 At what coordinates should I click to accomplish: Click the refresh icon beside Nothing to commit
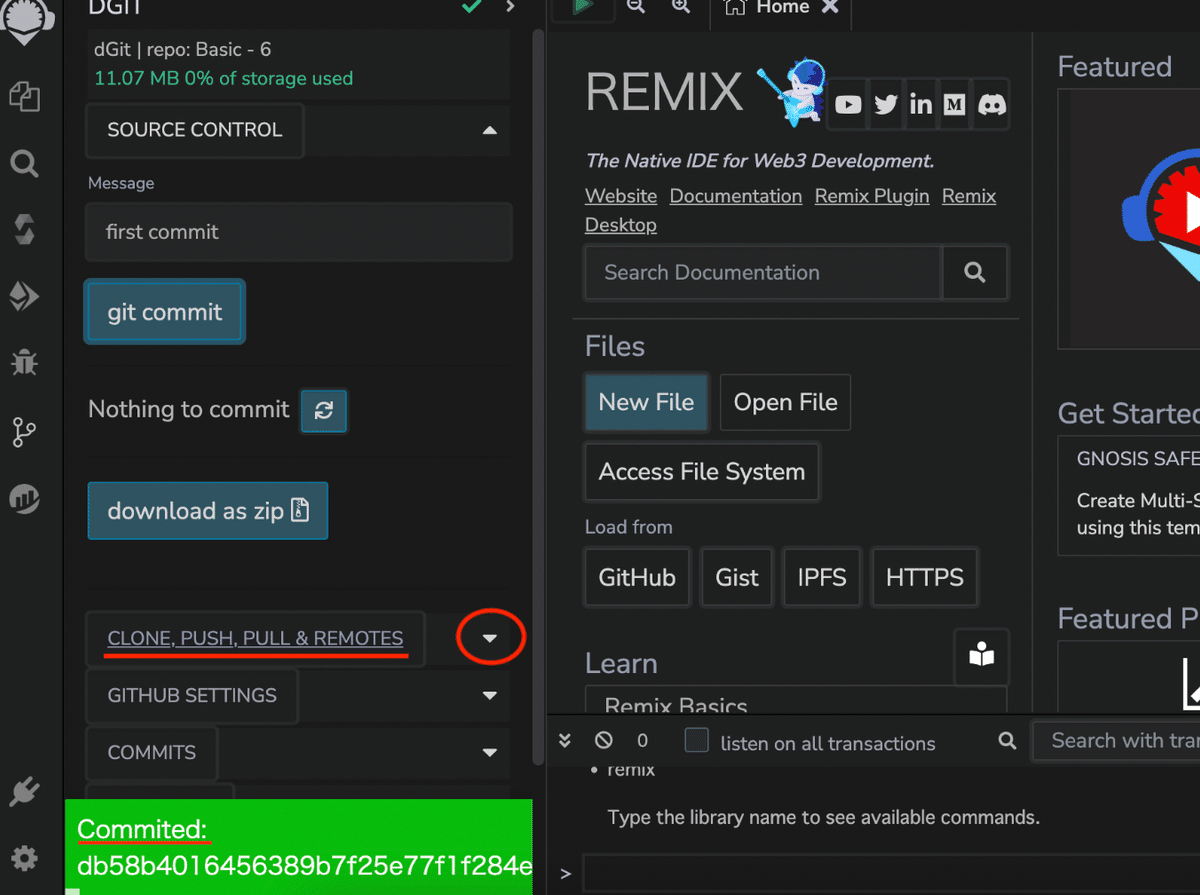tap(324, 410)
